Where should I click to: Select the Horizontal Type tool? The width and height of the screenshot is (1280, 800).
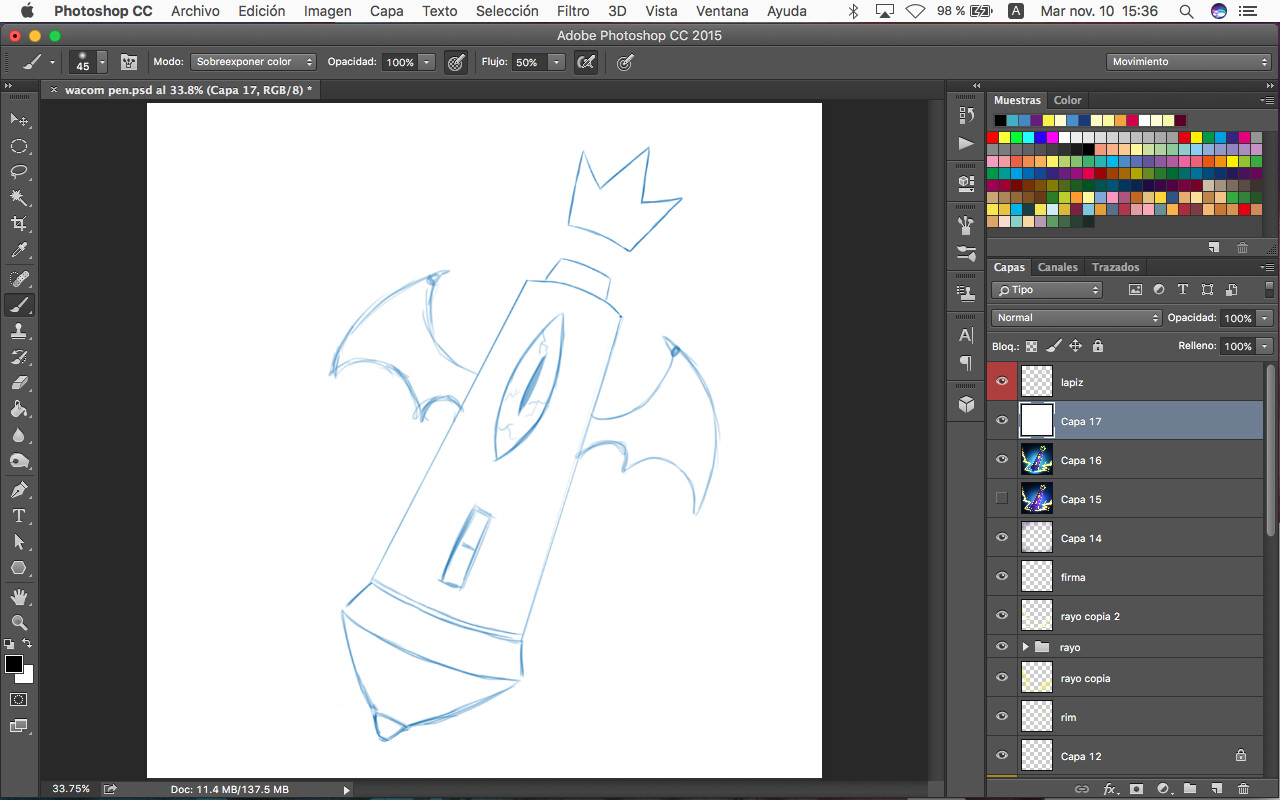19,516
